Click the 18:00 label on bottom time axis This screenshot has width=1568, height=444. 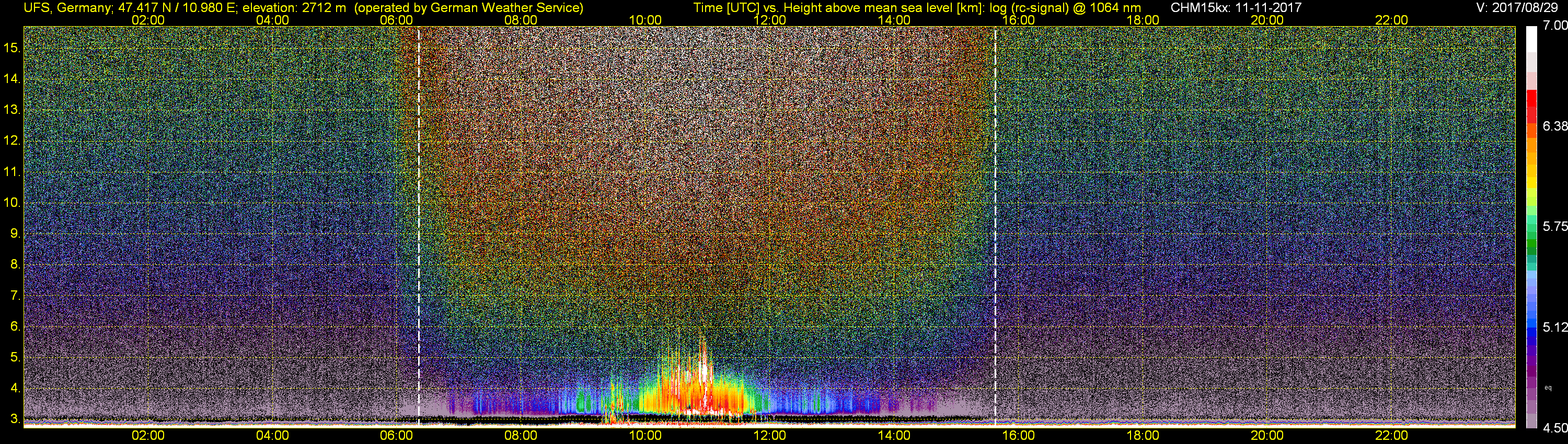pyautogui.click(x=1143, y=436)
